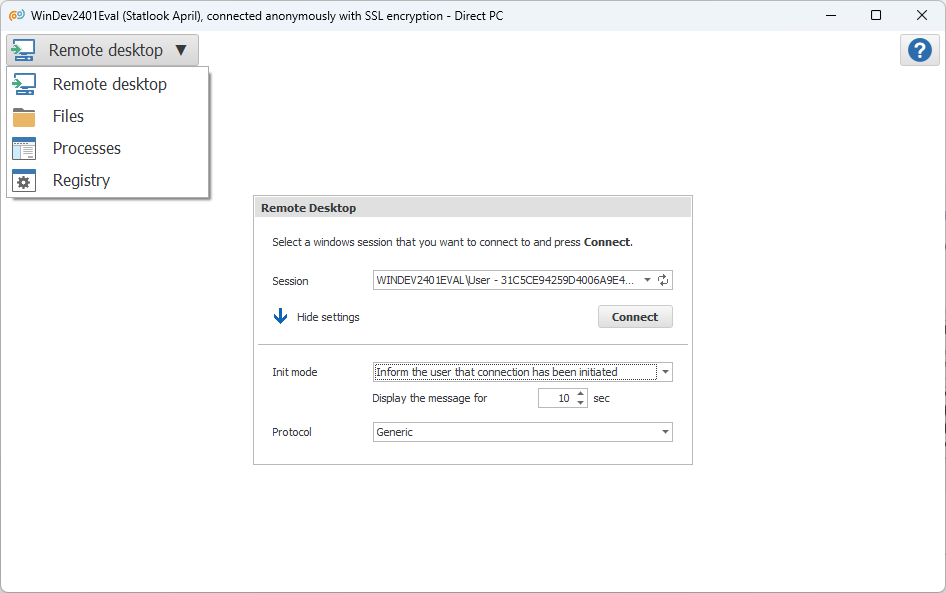Click the Files folder icon
This screenshot has height=593, width=946.
click(x=24, y=117)
